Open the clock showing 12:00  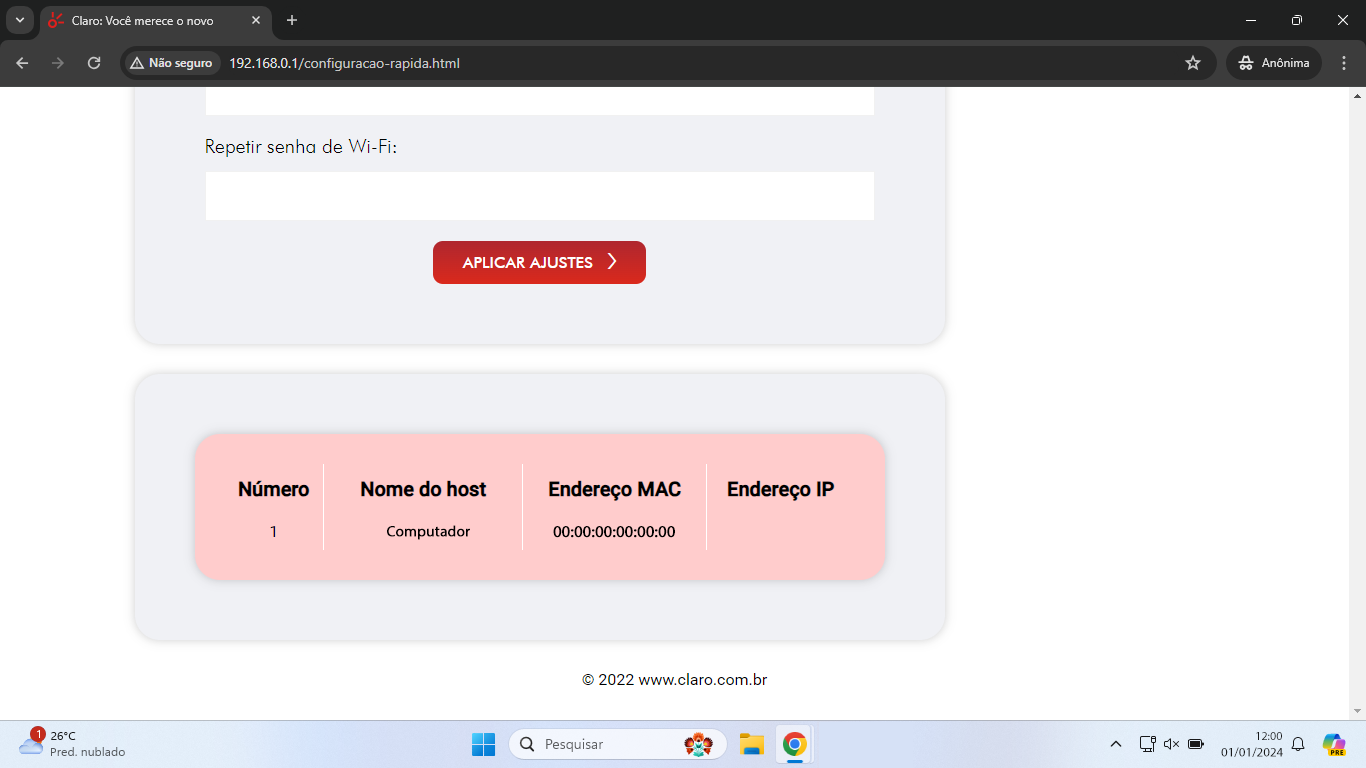[1251, 744]
